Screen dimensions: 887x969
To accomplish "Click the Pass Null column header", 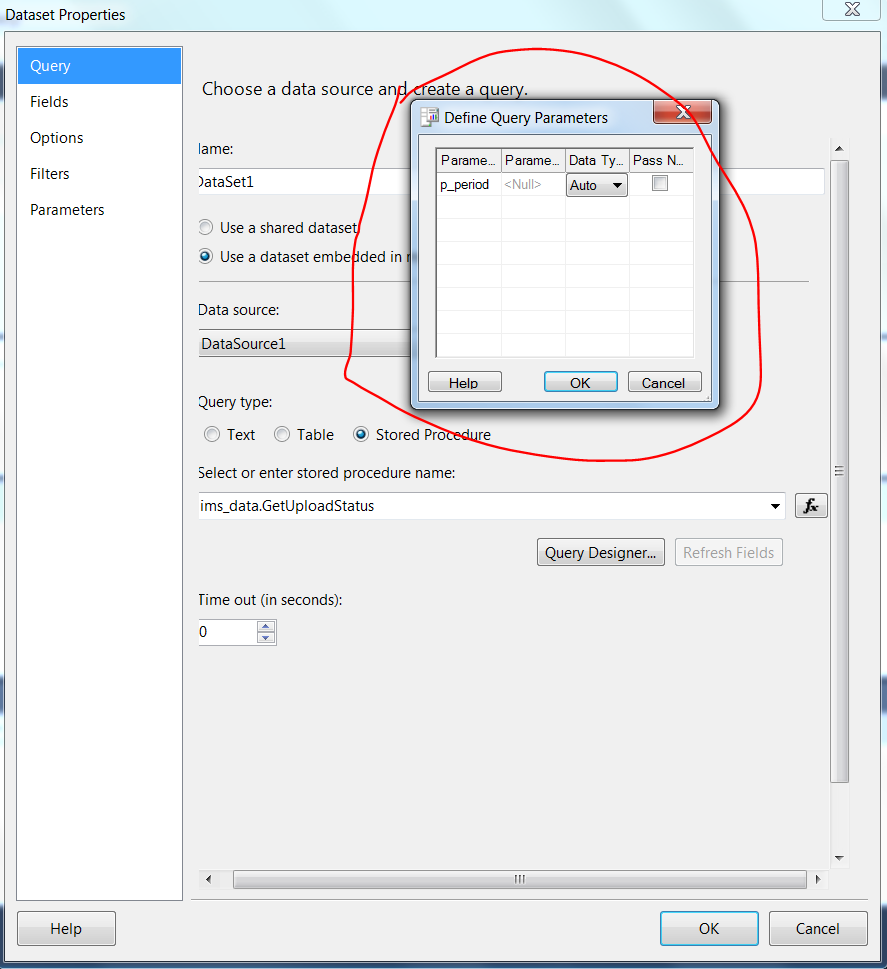I will point(661,161).
